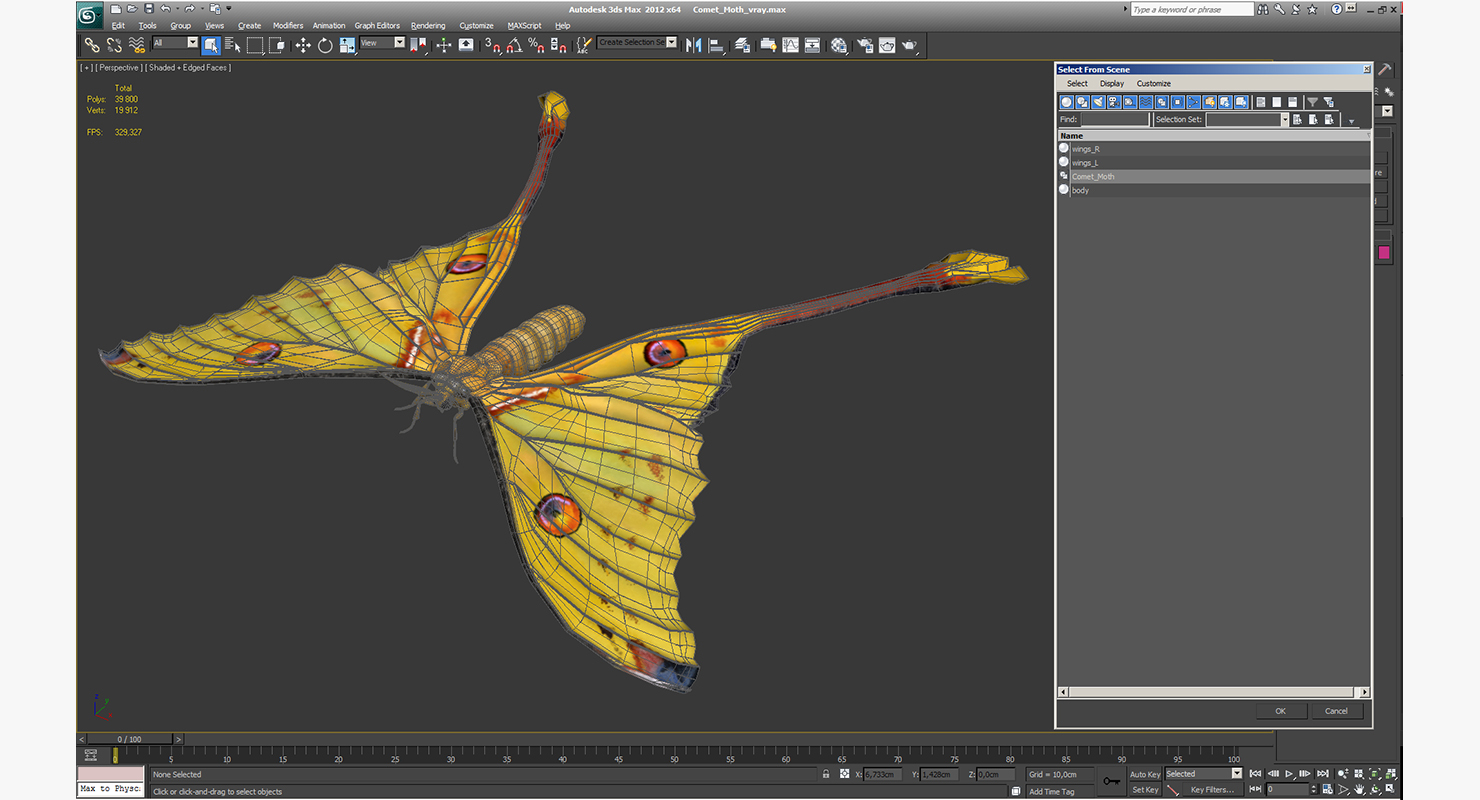The height and width of the screenshot is (800, 1480).
Task: Click the Mirror tool icon
Action: pyautogui.click(x=694, y=45)
